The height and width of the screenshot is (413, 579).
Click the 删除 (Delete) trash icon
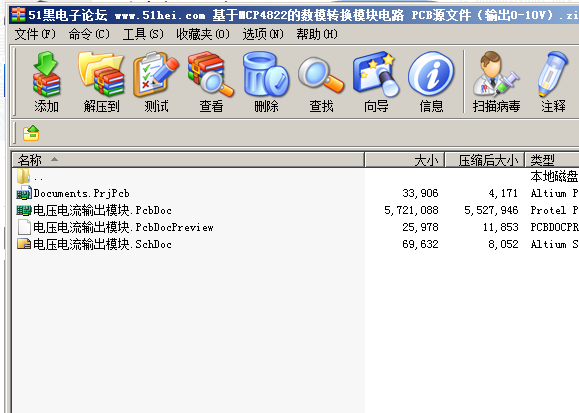coord(266,82)
